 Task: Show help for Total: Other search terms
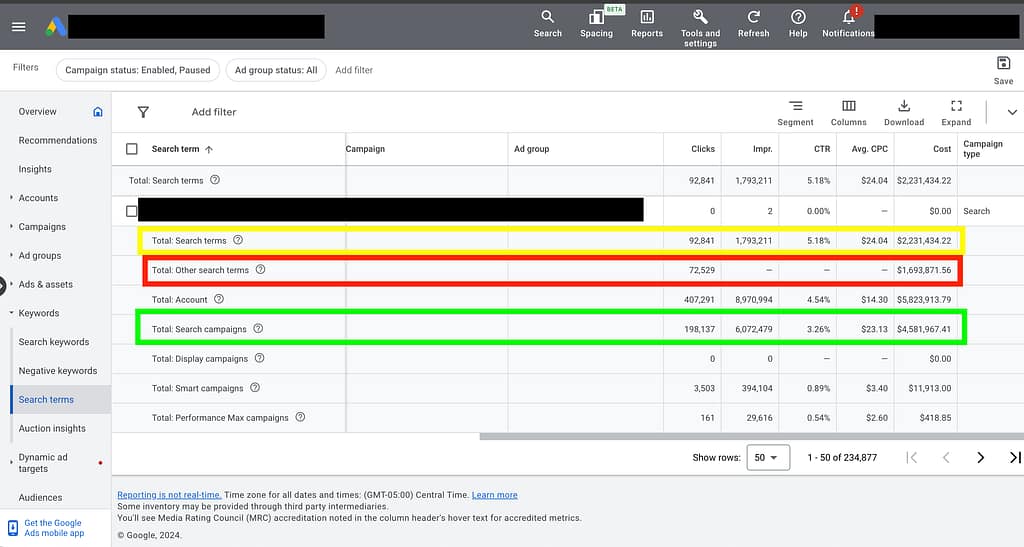click(x=261, y=270)
